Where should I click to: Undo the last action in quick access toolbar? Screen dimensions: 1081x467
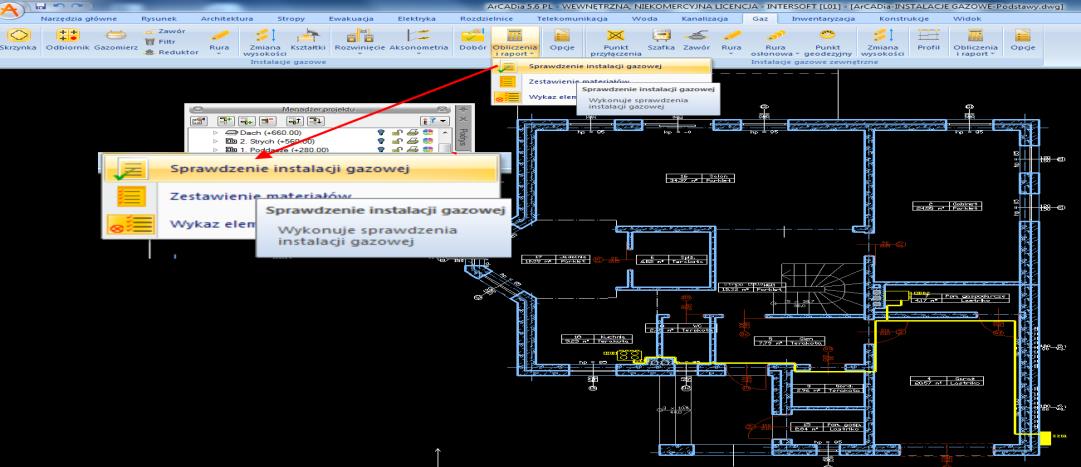[61, 6]
